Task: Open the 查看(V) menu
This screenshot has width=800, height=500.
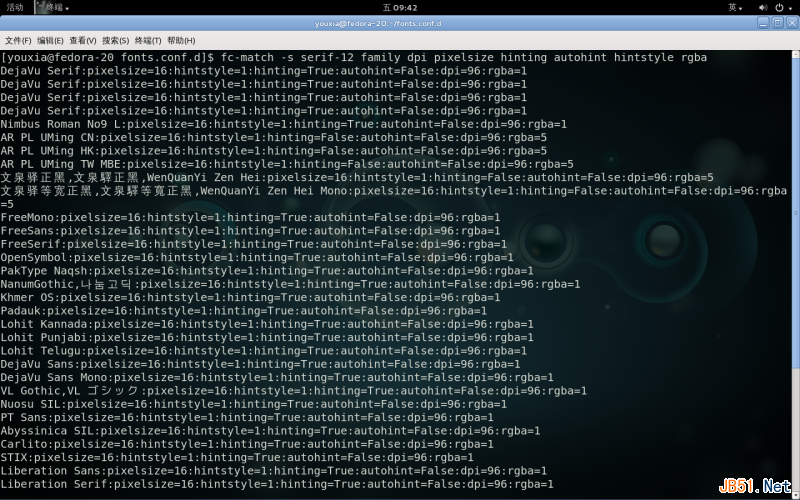Action: click(83, 40)
